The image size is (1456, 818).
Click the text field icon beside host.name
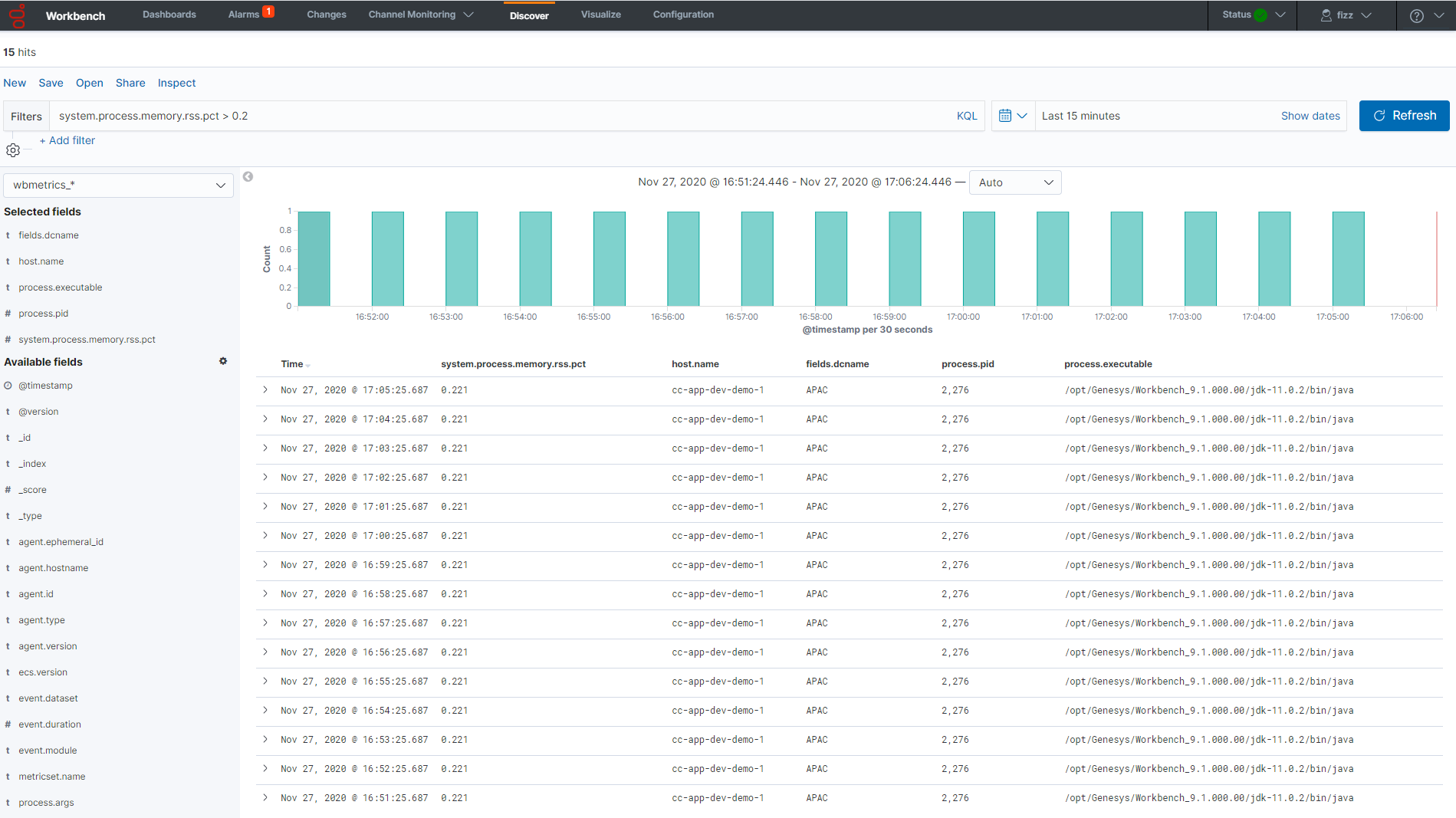pos(8,261)
